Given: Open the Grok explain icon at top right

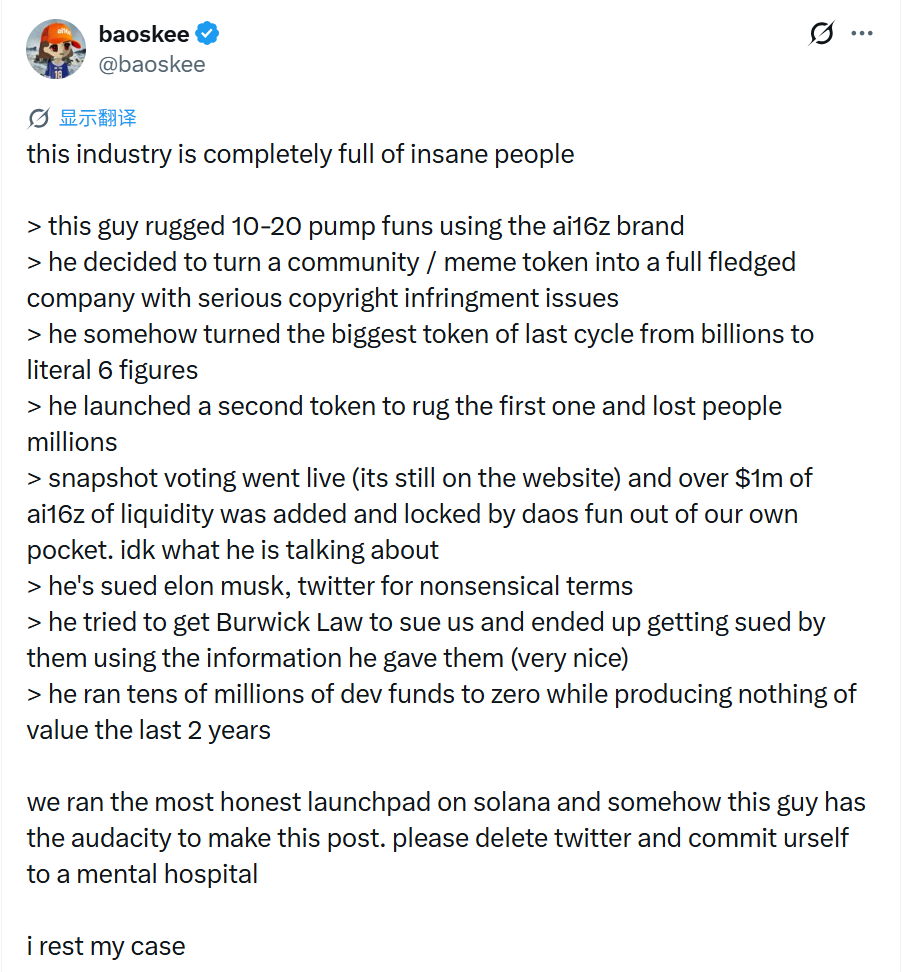Looking at the screenshot, I should 821,33.
